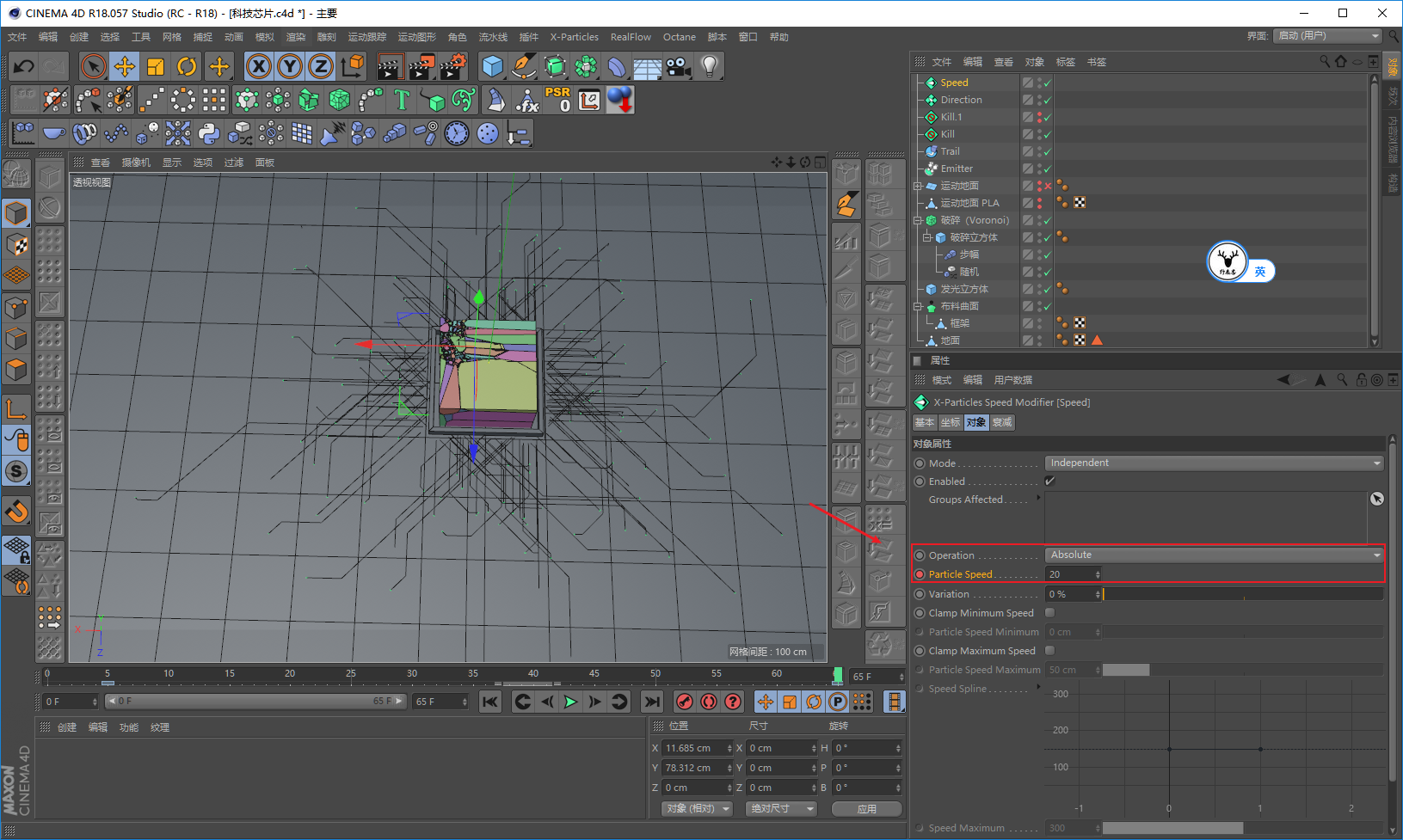
Task: Click the 应用 apply button
Action: pos(867,809)
